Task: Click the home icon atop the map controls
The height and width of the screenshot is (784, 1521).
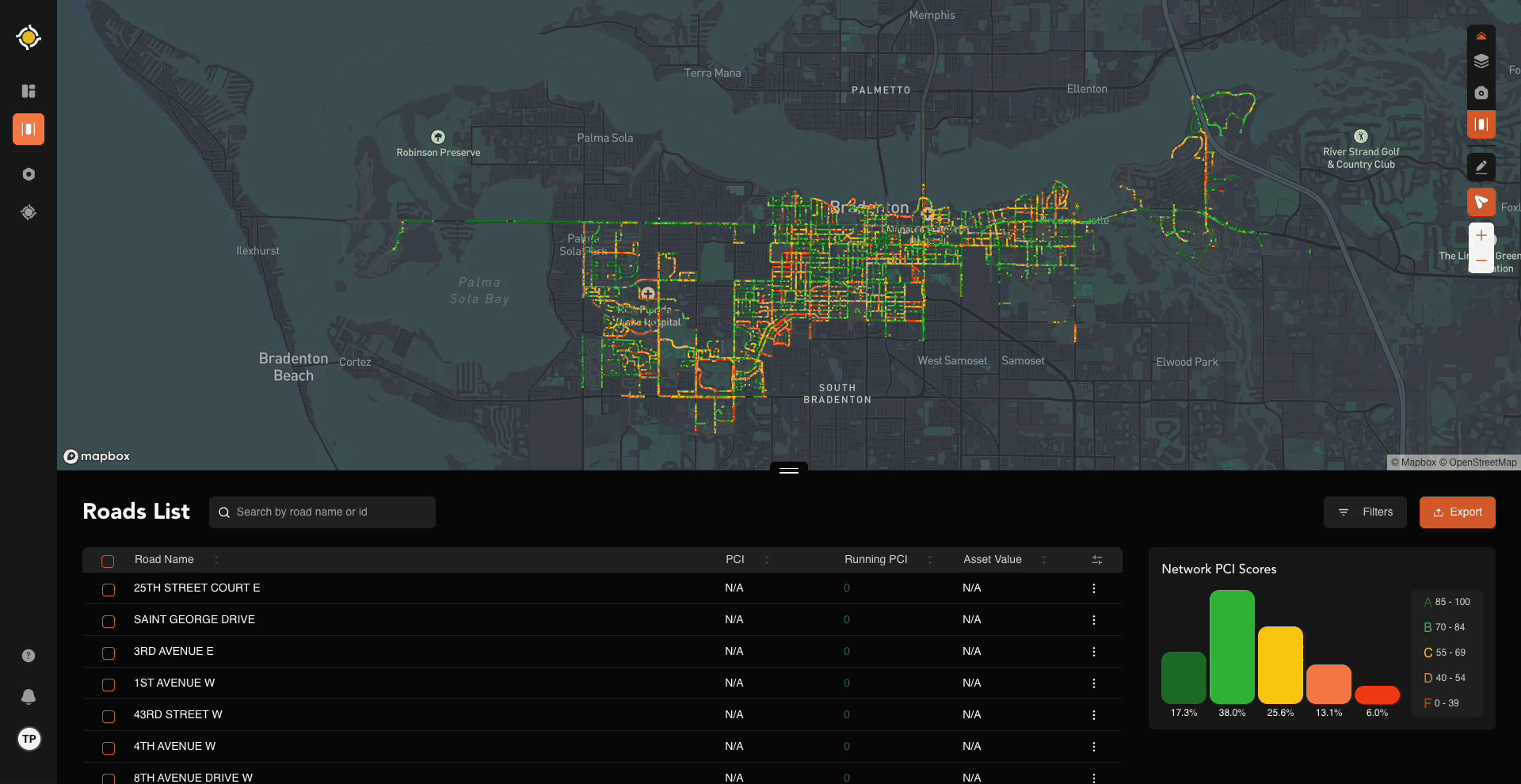Action: 1482,36
